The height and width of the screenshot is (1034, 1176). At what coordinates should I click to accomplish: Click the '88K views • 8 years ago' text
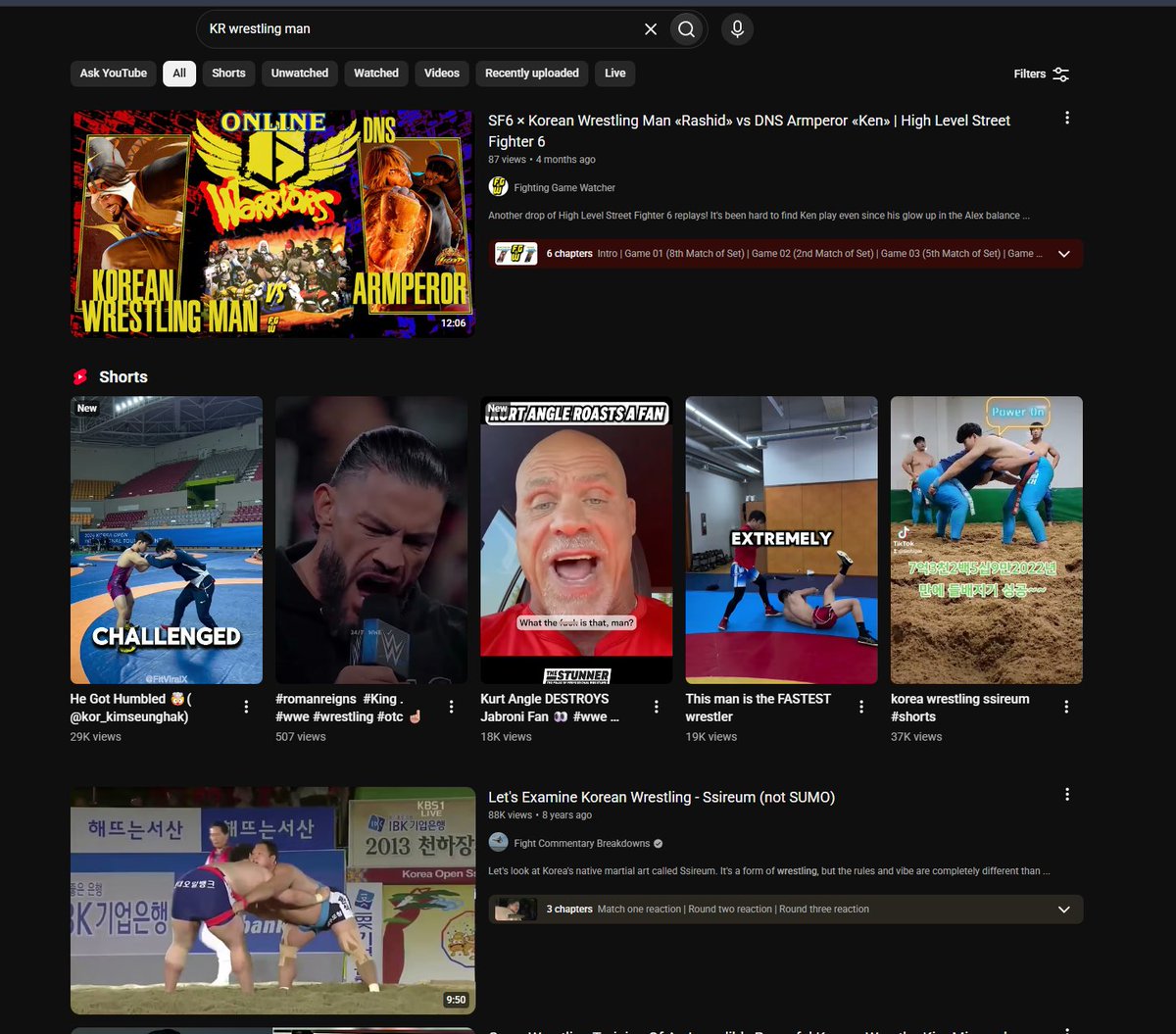(x=540, y=815)
